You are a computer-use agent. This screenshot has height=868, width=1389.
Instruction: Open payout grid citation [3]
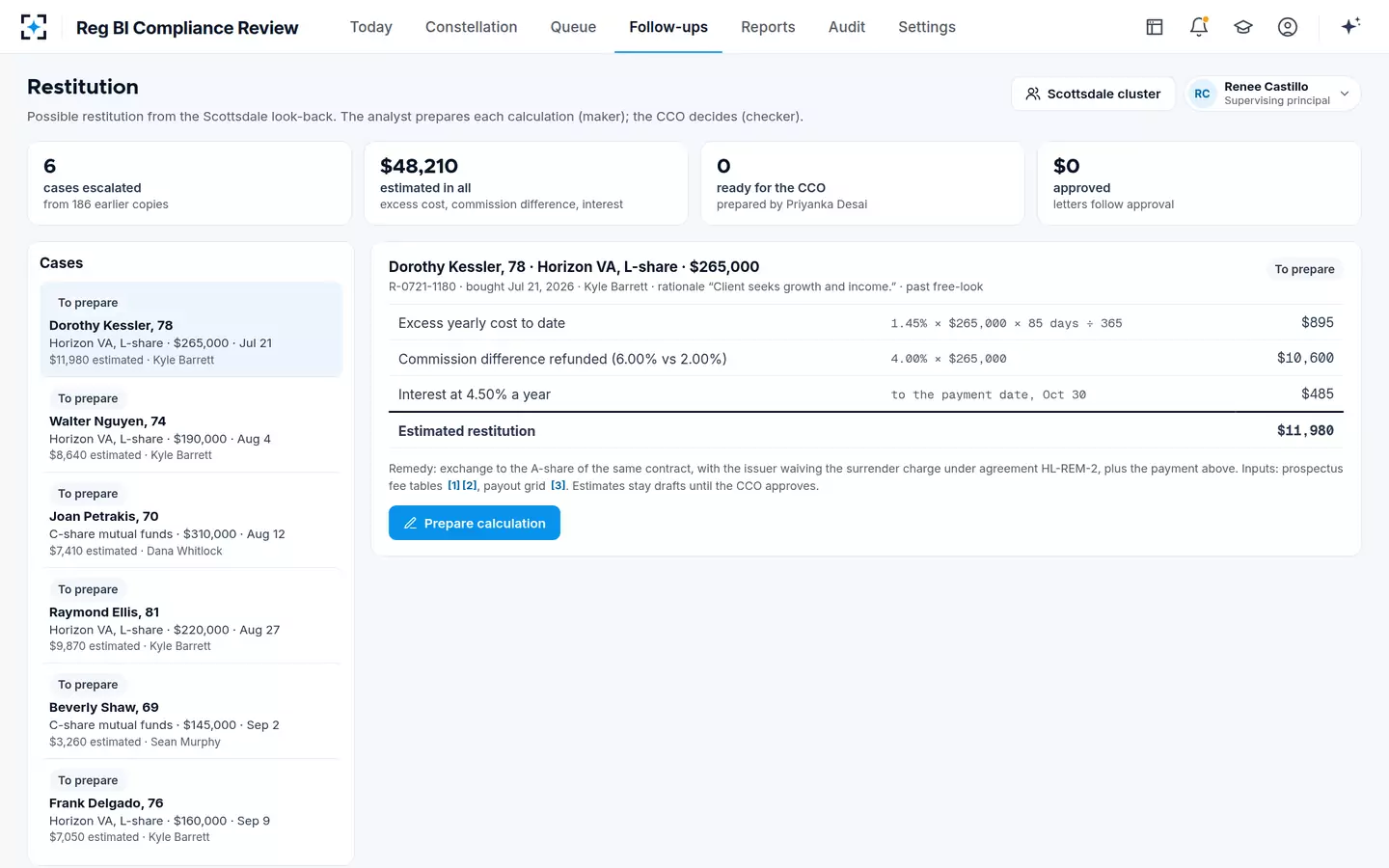click(558, 486)
